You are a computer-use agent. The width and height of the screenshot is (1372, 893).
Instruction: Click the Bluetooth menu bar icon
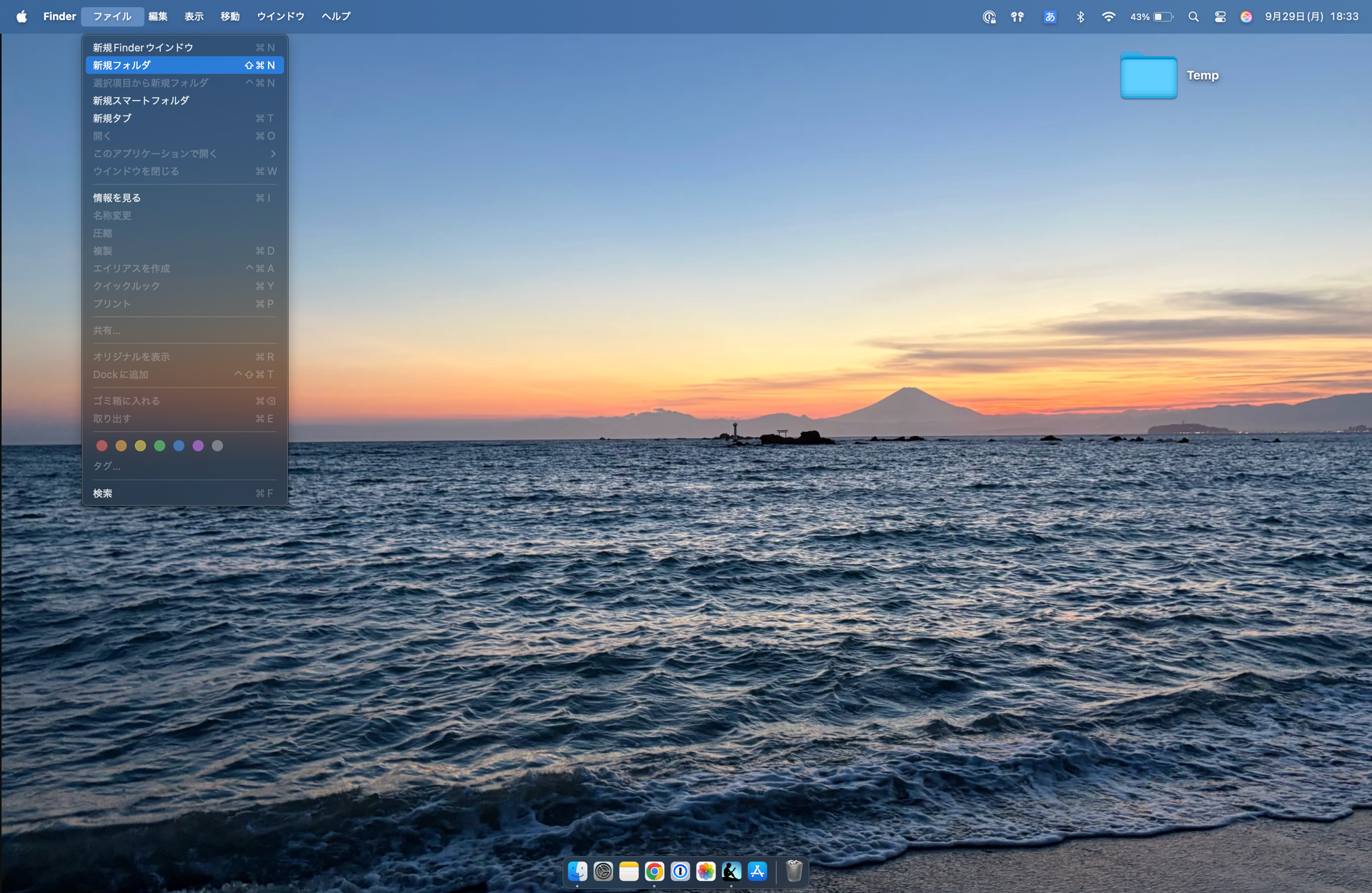pos(1080,16)
